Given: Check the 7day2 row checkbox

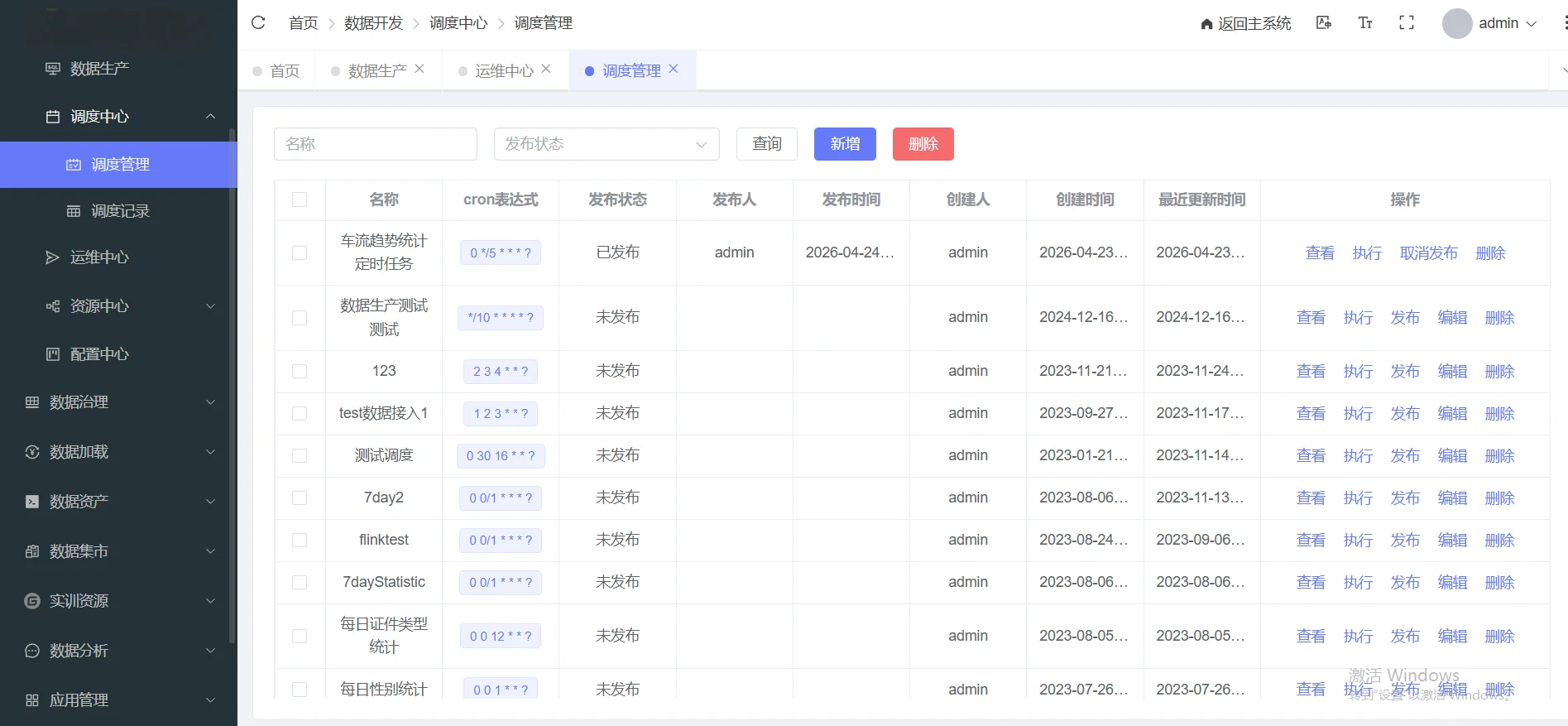Looking at the screenshot, I should [x=300, y=498].
